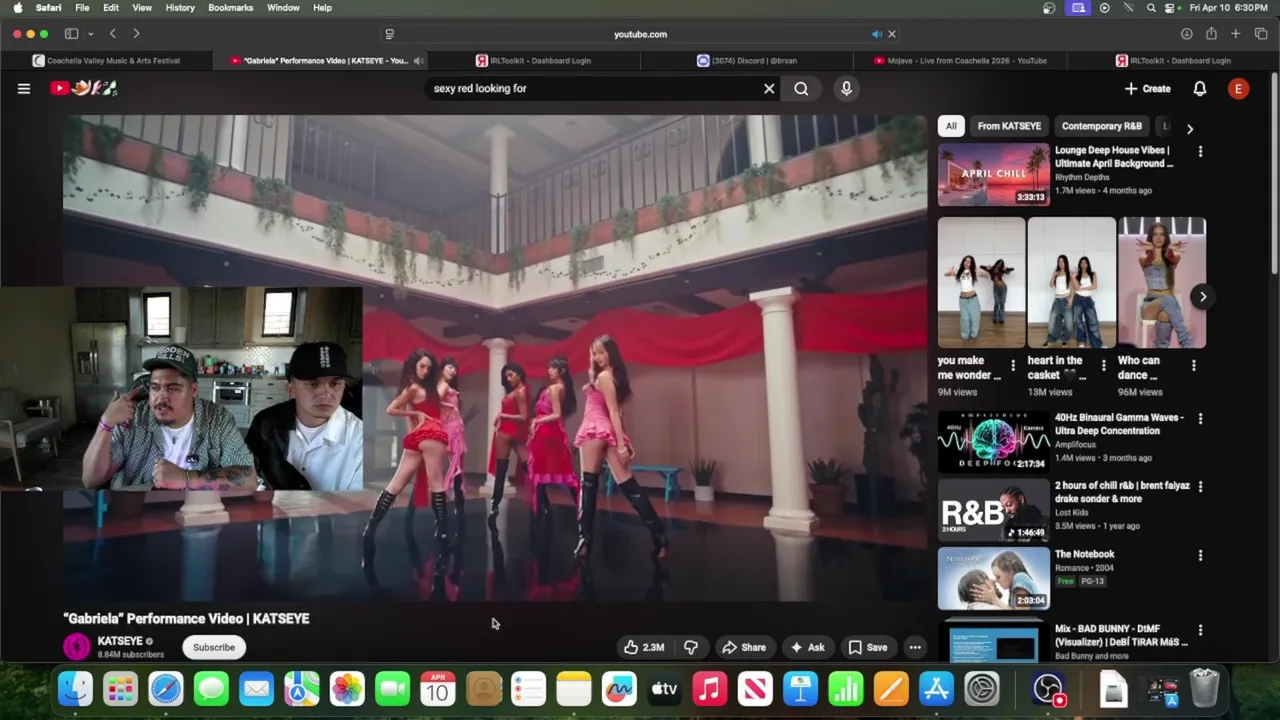Stop loading with address bar X
1280x720 pixels.
pos(892,34)
